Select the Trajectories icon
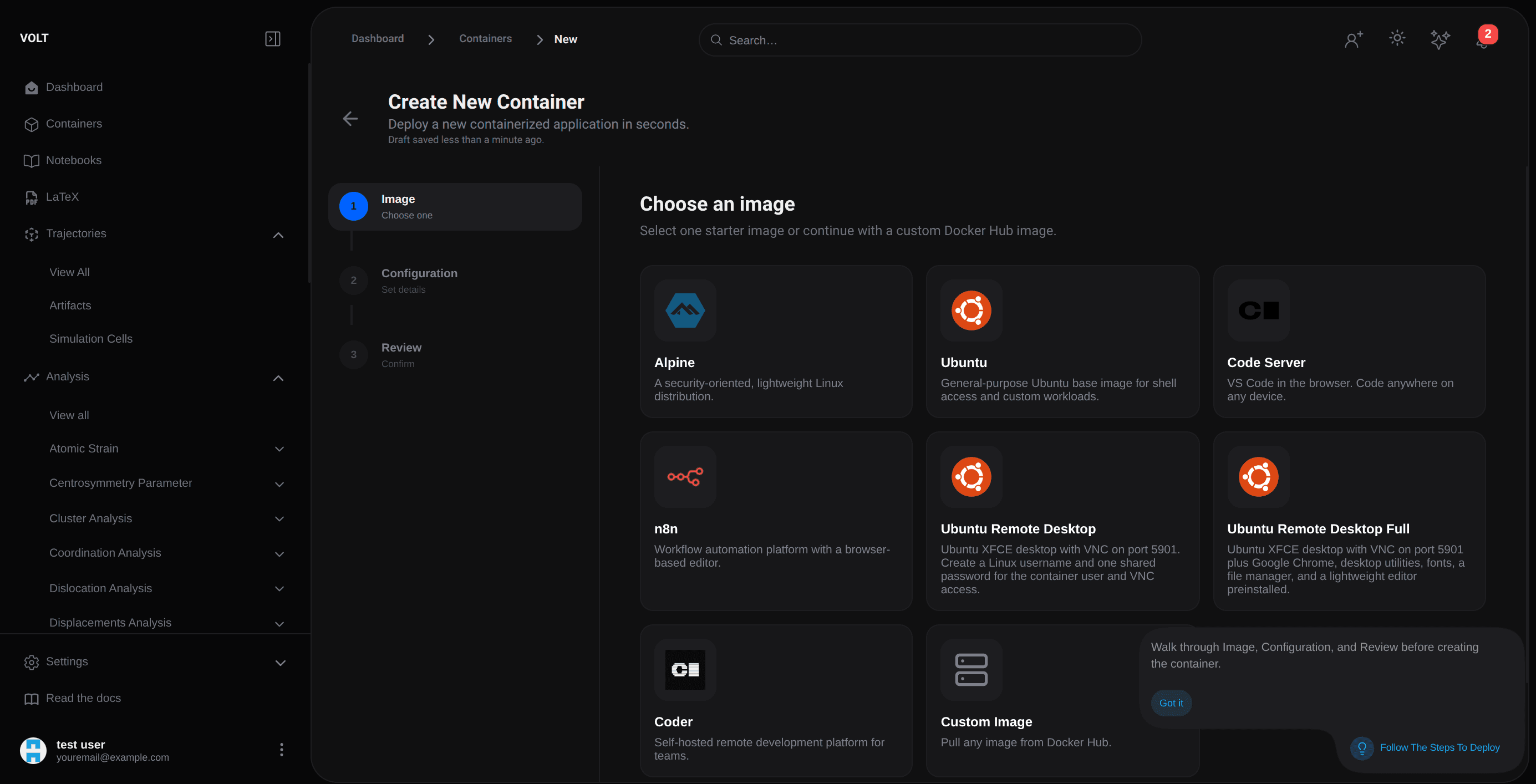1536x784 pixels. click(32, 234)
